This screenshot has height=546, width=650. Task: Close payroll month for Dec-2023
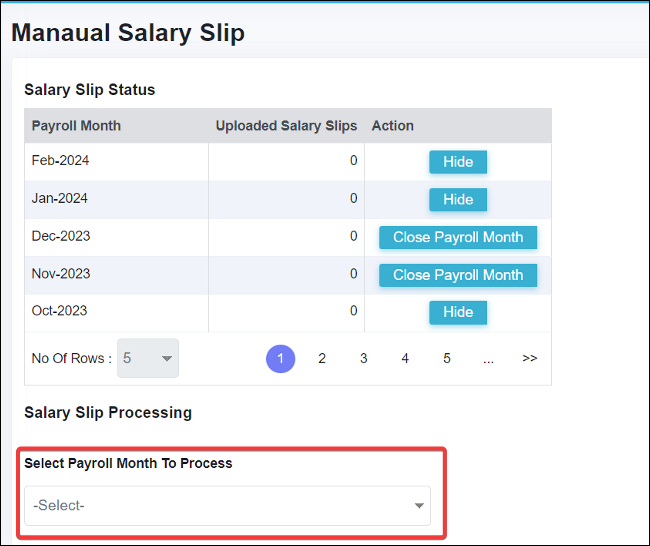(x=458, y=237)
